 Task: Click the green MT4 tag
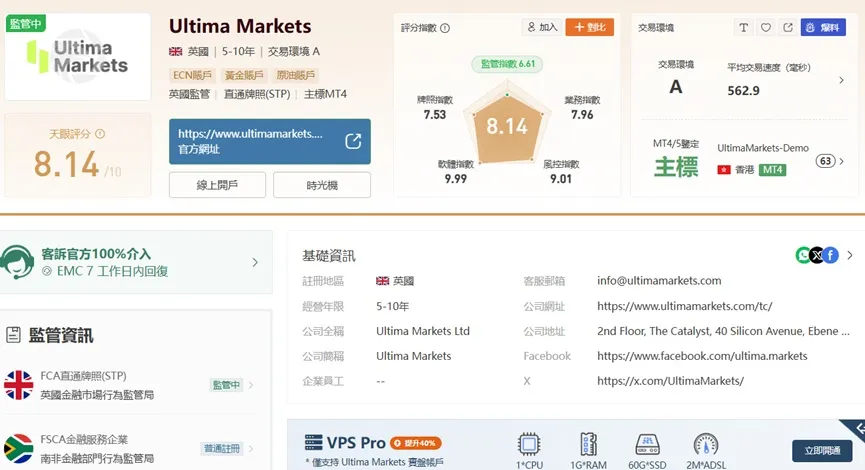tap(772, 169)
